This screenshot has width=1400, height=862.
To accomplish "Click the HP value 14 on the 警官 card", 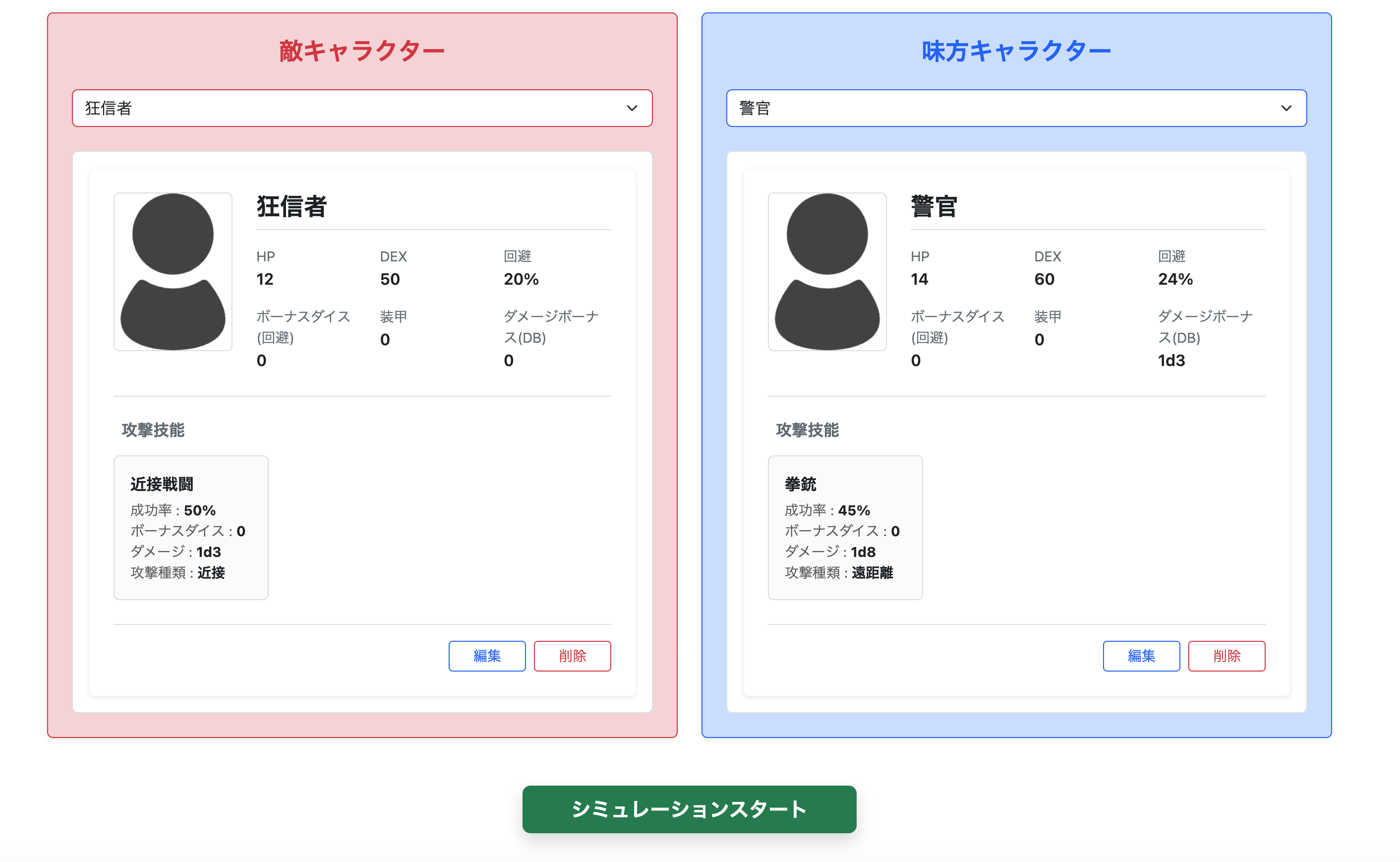I will [919, 279].
